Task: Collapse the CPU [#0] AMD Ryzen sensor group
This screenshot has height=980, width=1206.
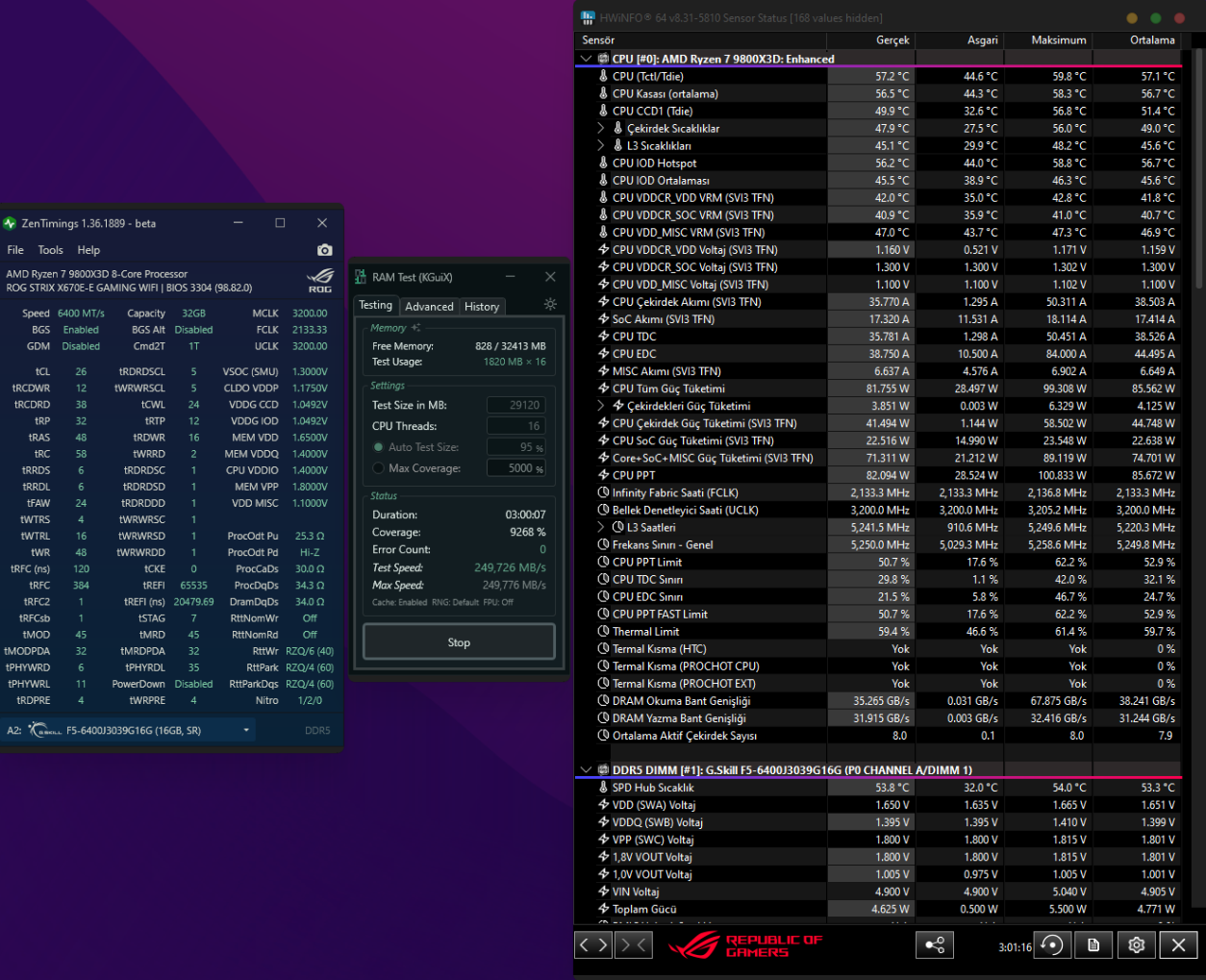Action: click(585, 59)
